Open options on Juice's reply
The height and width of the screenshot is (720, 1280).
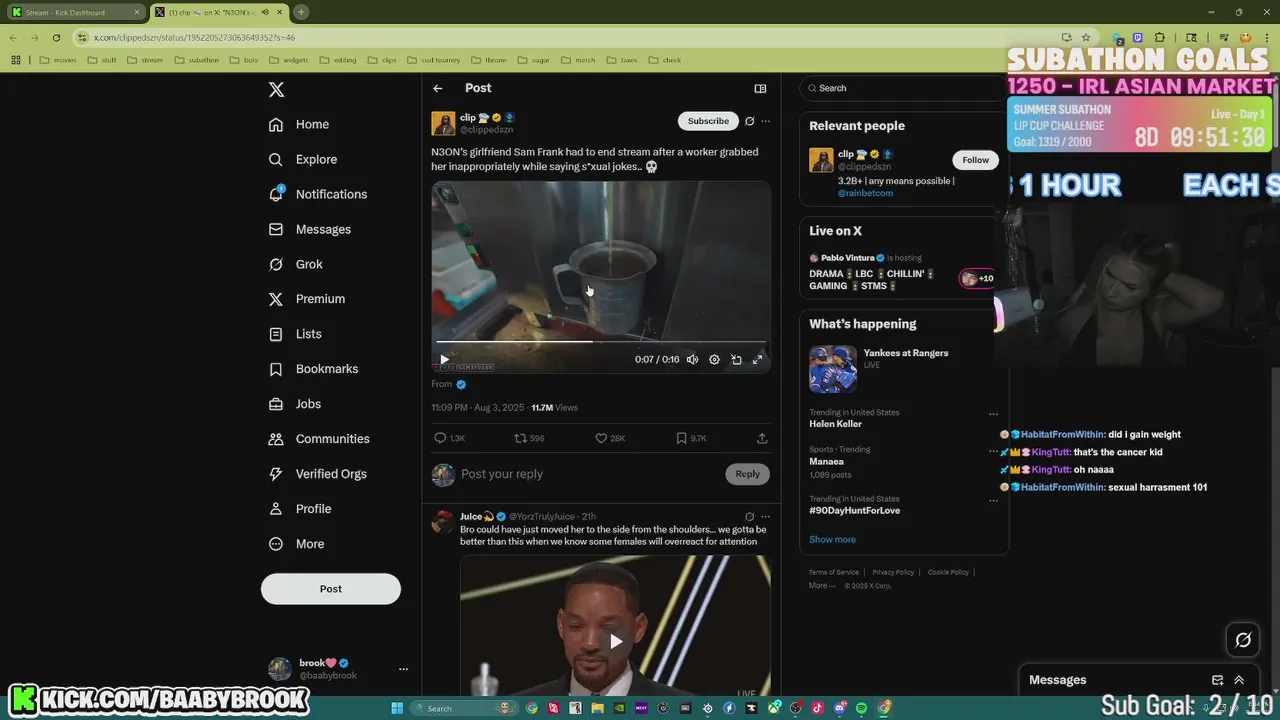coord(765,517)
